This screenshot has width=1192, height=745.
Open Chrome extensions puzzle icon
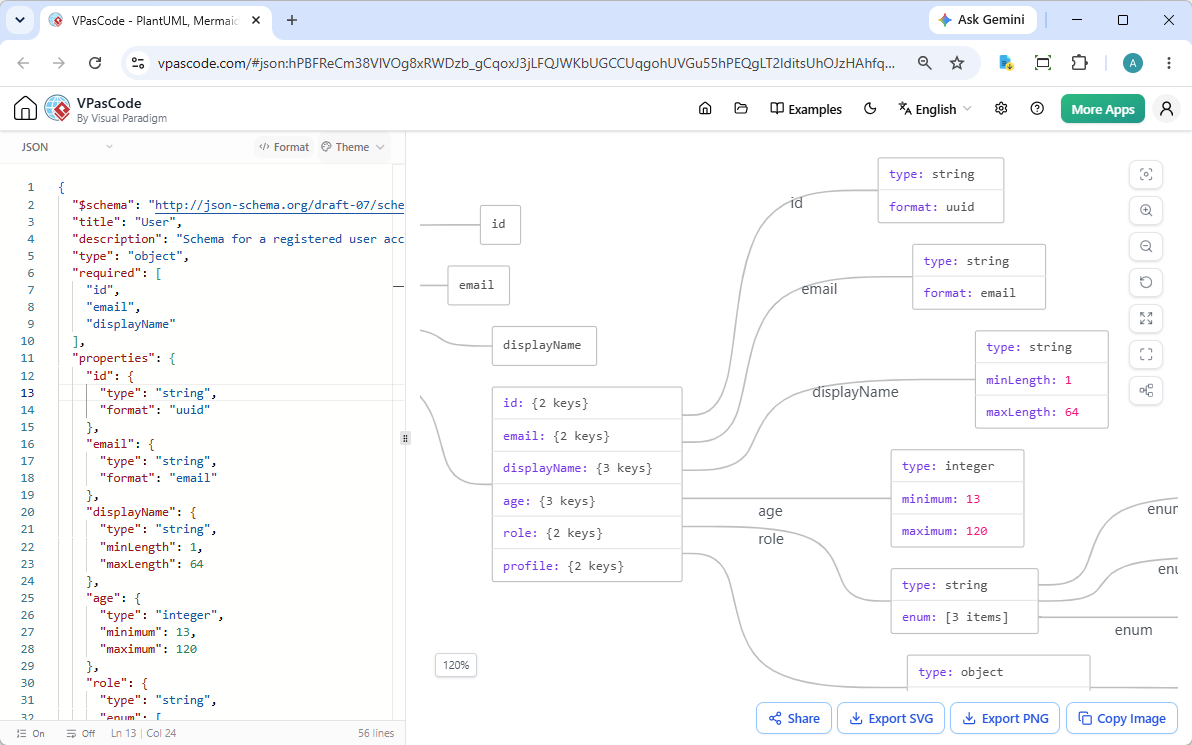click(x=1079, y=63)
